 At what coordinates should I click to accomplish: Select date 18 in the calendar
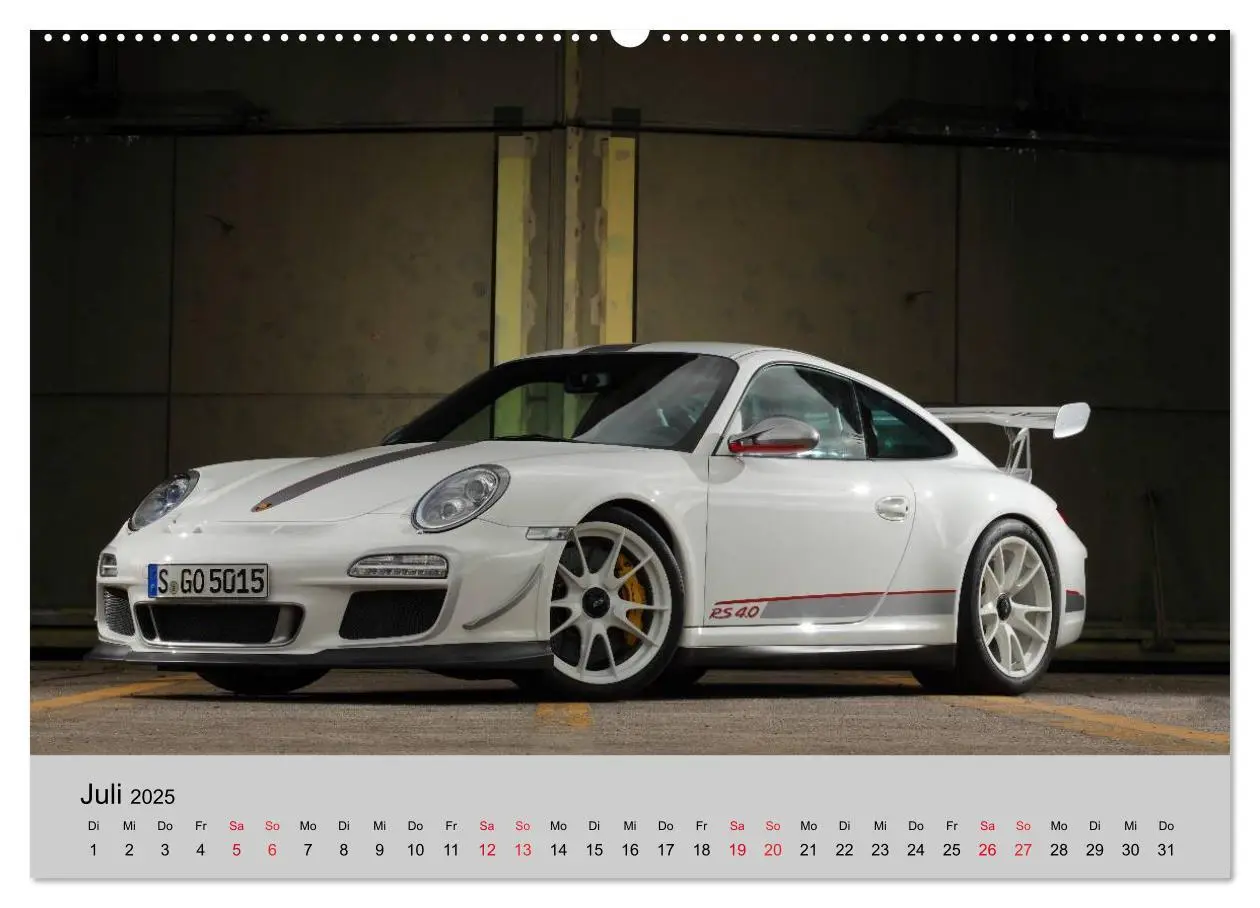point(701,850)
